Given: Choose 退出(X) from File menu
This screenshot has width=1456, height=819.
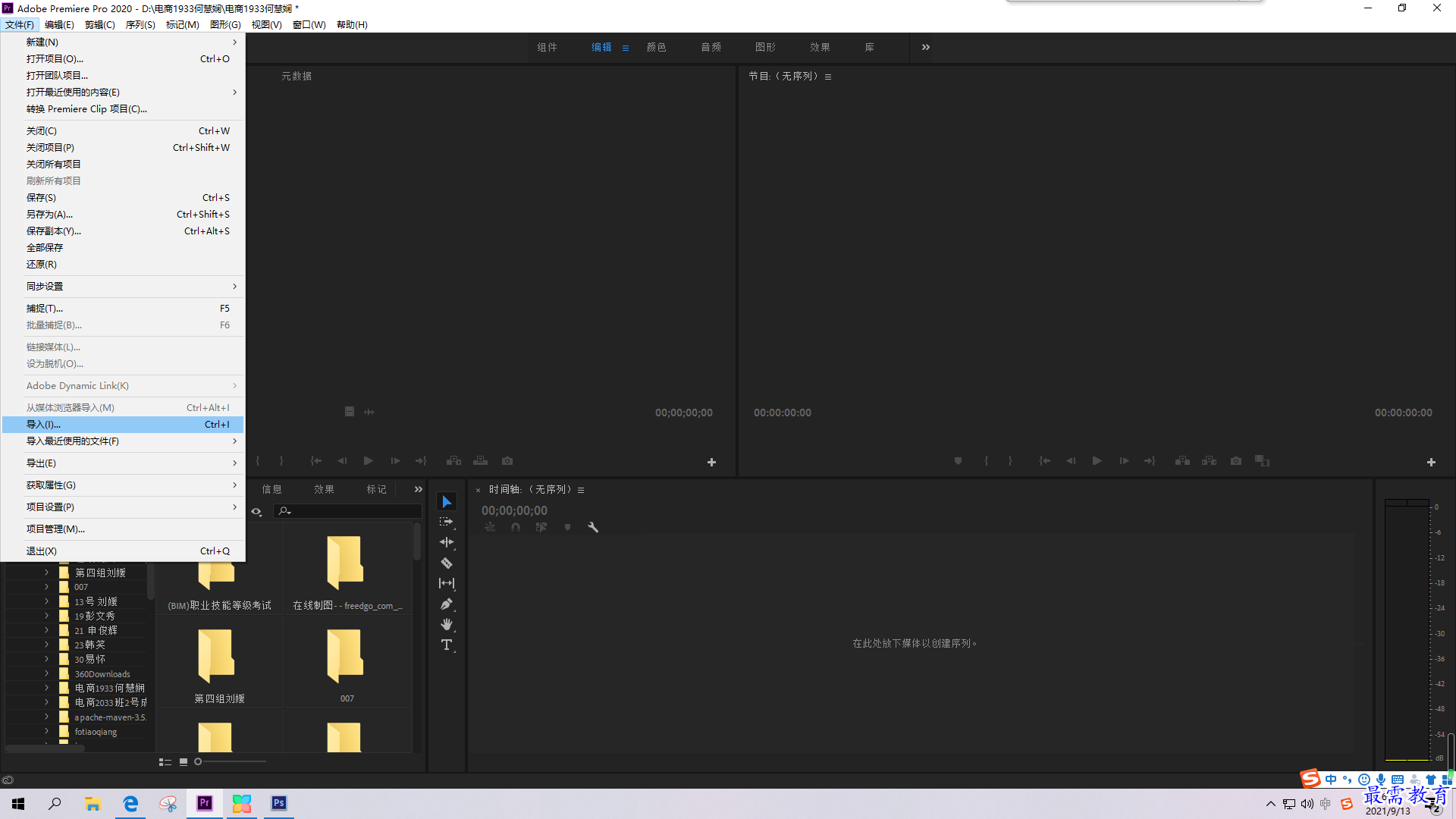Looking at the screenshot, I should click(124, 551).
